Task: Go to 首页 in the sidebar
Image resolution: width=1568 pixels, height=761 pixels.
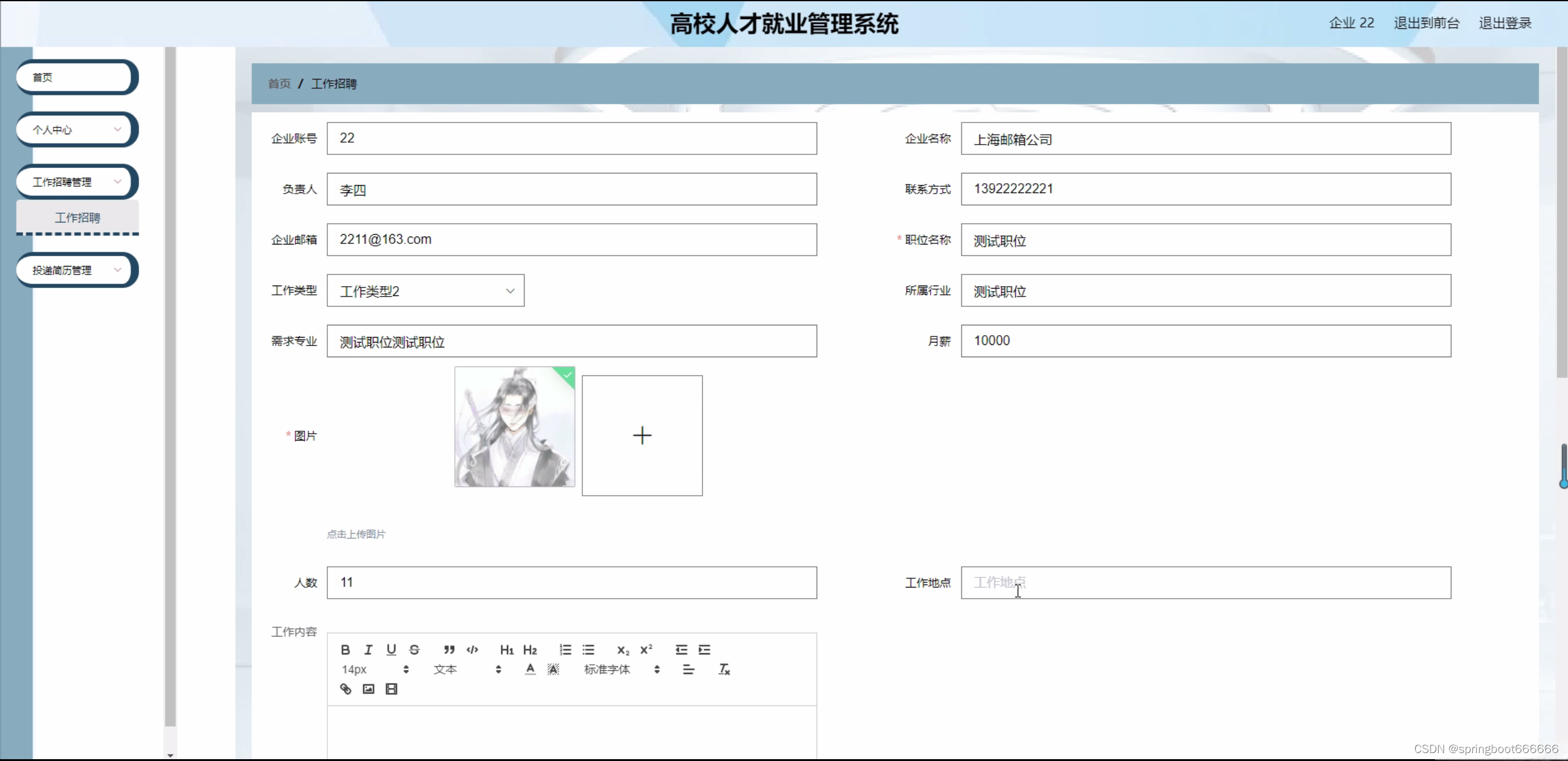Action: coord(75,77)
